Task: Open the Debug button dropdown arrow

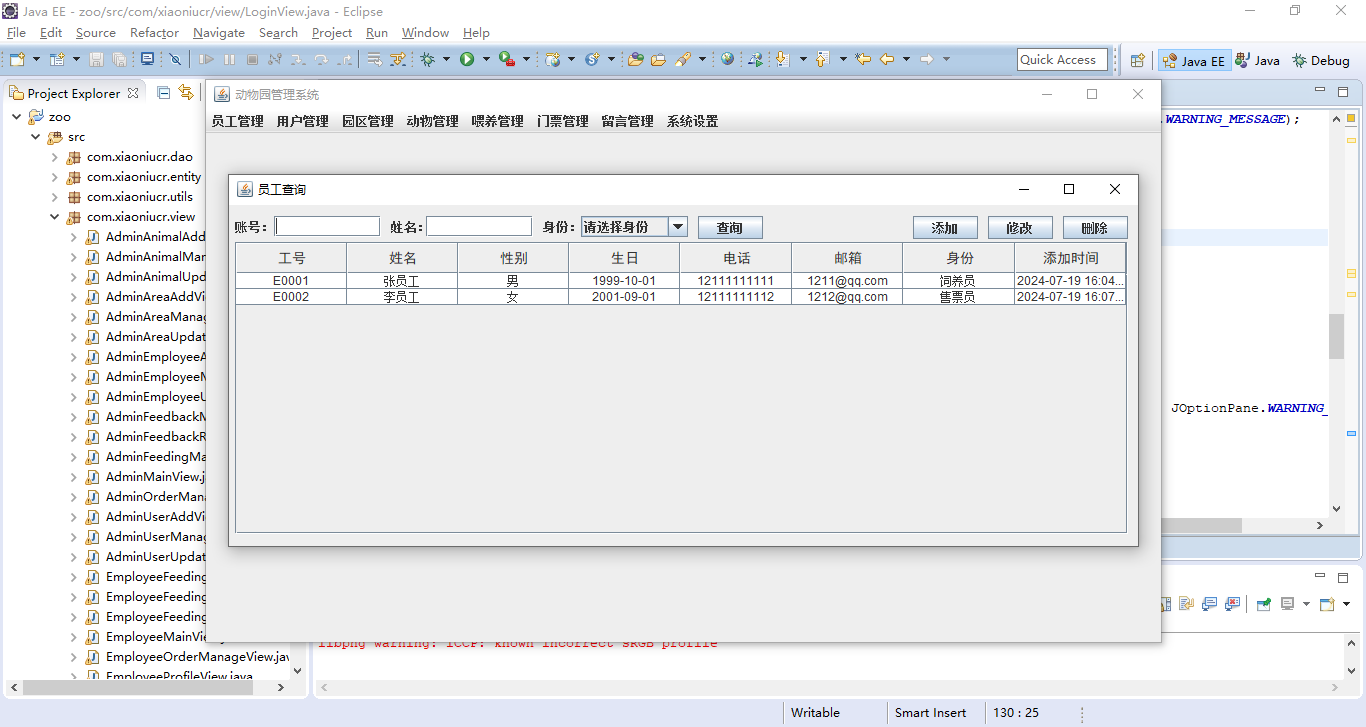Action: coord(446,60)
